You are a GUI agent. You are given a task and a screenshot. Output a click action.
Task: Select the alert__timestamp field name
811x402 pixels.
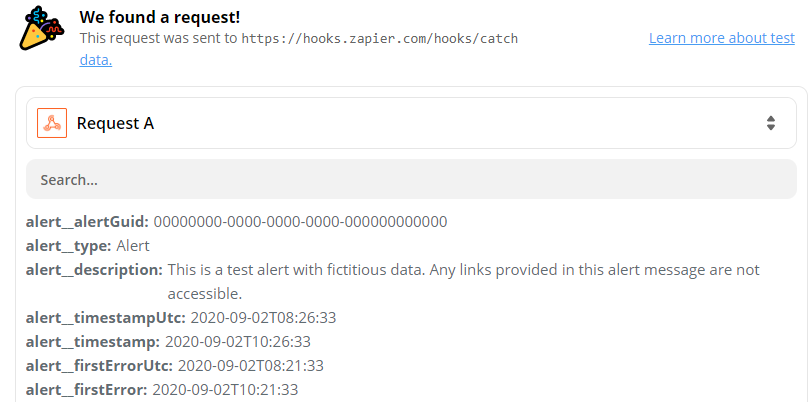[91, 342]
